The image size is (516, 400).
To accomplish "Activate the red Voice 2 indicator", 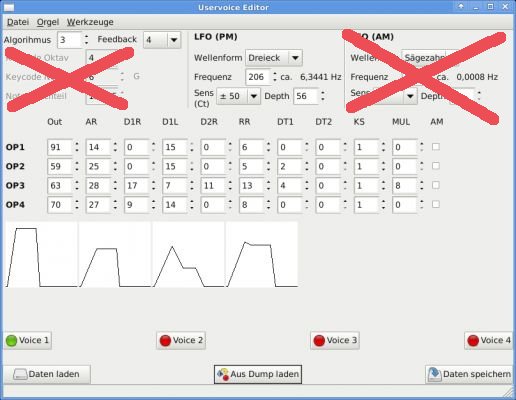I will click(x=165, y=341).
